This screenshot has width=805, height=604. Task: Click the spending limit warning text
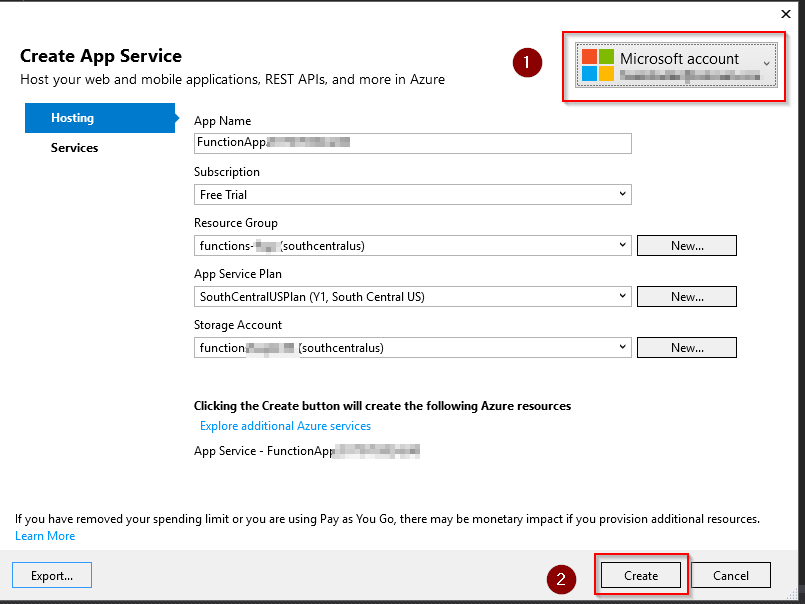[x=388, y=519]
